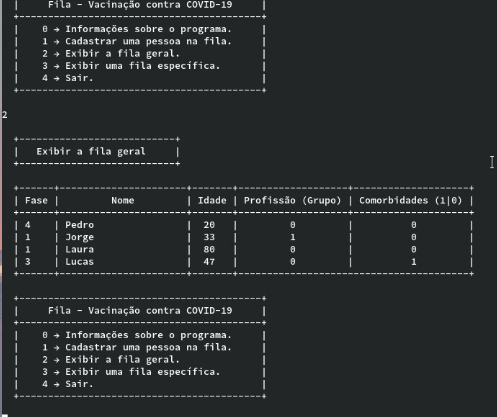Click the Fase column header
This screenshot has height=417, width=497.
[x=36, y=200]
